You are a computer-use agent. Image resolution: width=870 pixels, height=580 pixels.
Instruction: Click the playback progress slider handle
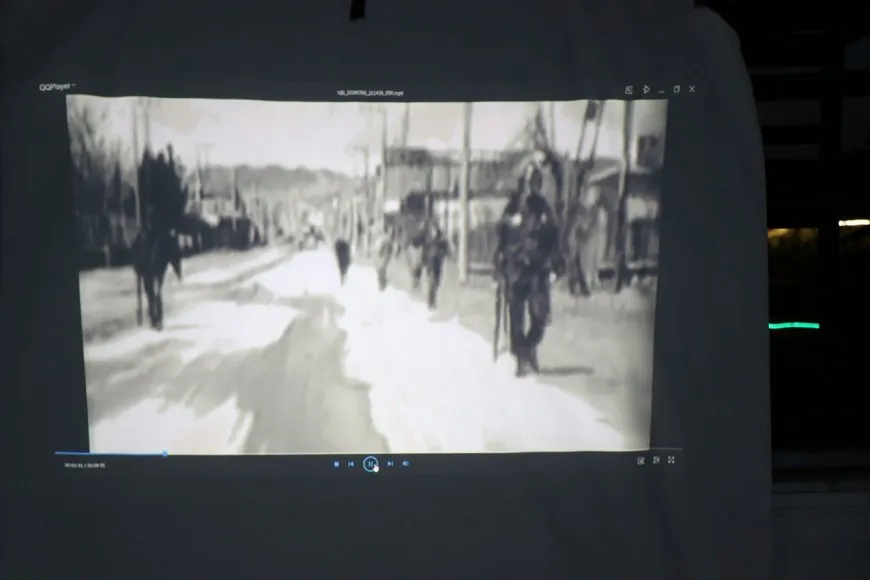pyautogui.click(x=165, y=453)
